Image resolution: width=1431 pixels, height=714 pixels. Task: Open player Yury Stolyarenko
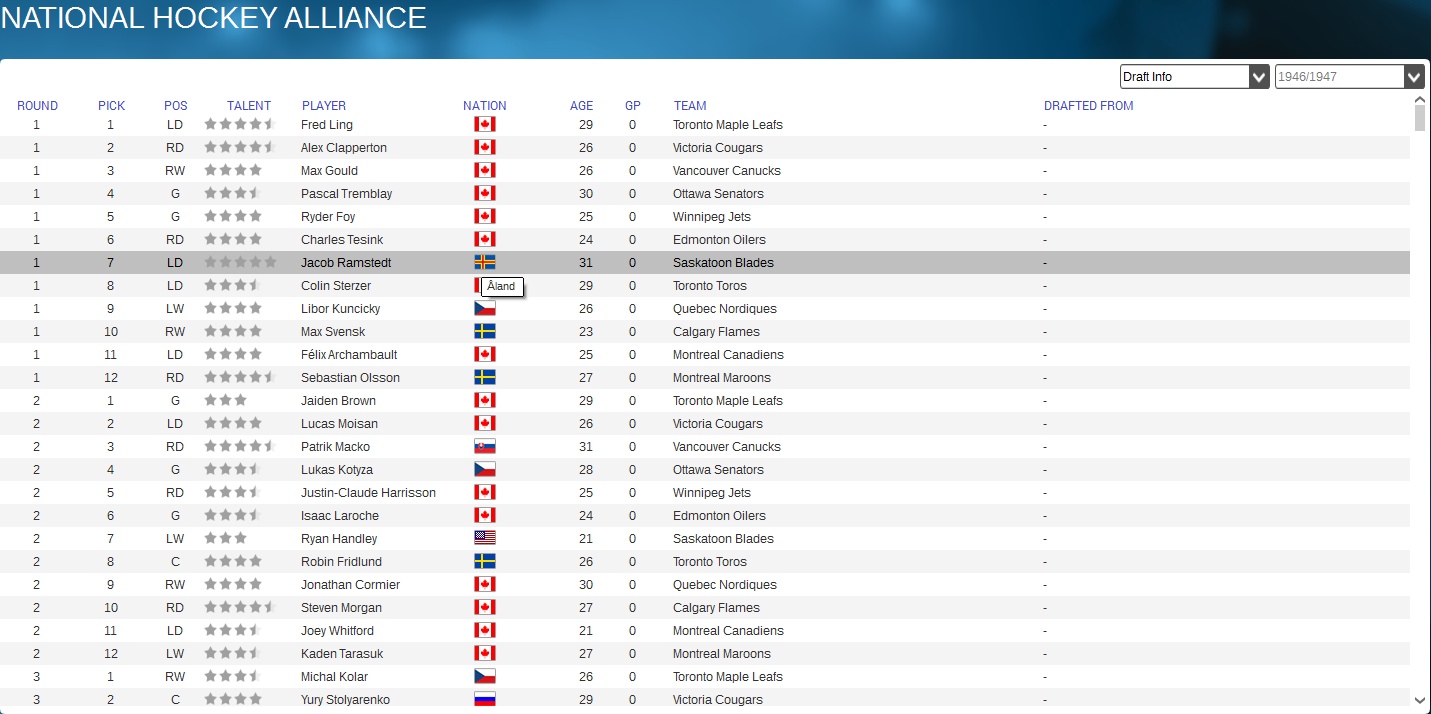click(345, 700)
